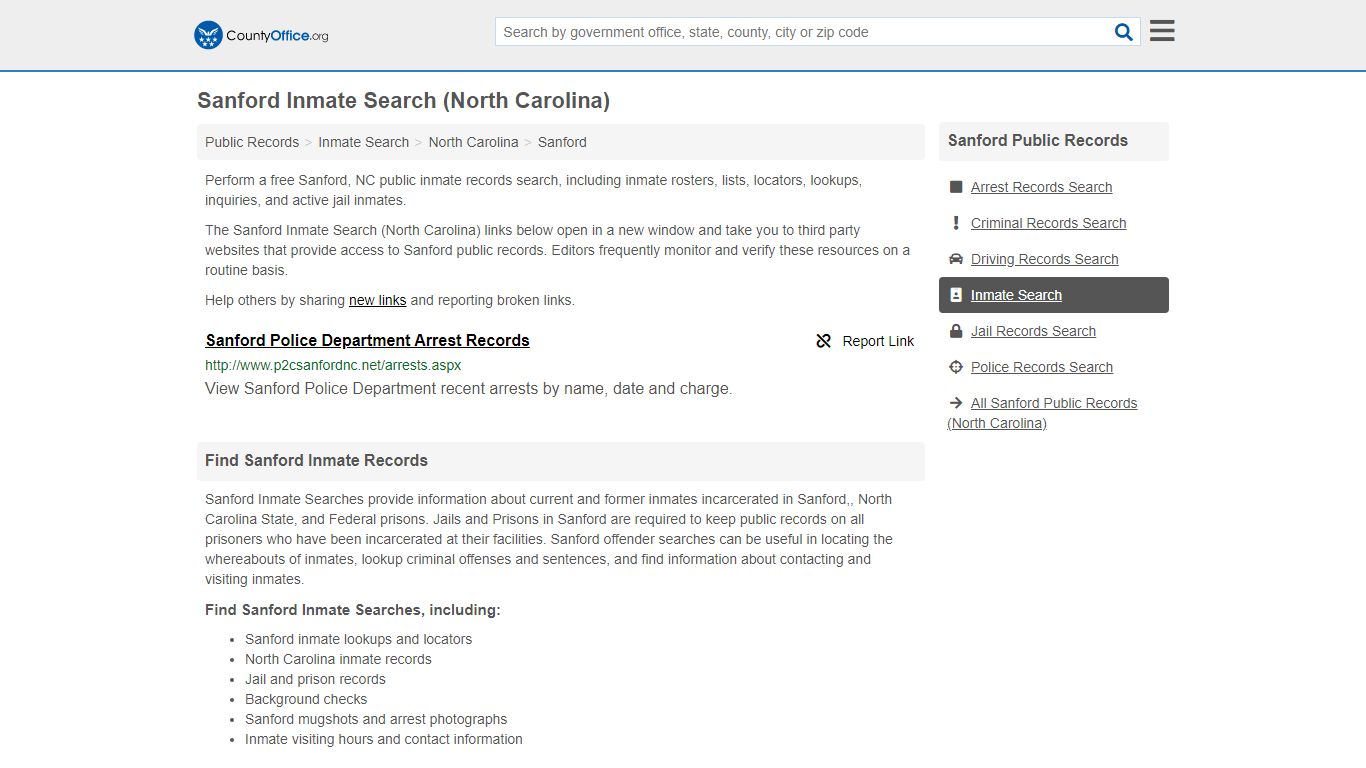Click the Police Records crosshair icon
Viewport: 1366px width, 768px height.
tap(956, 367)
